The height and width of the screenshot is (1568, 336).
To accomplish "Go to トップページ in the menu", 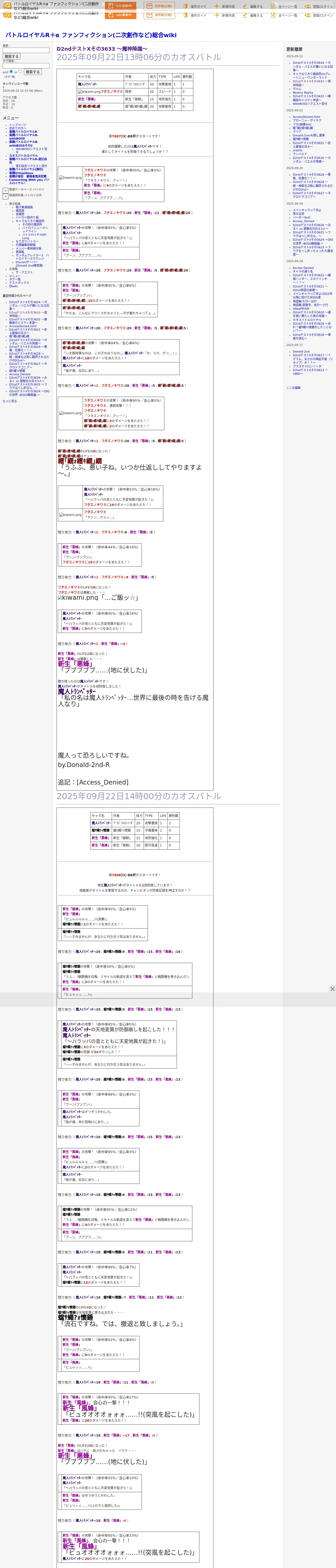I will tap(18, 125).
